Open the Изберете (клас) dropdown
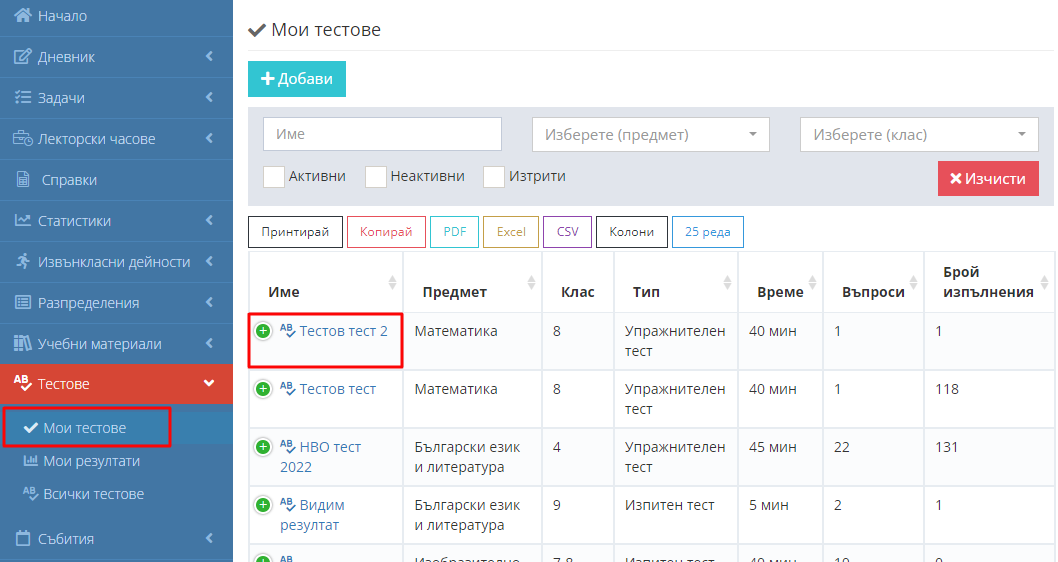This screenshot has width=1058, height=562. tap(918, 135)
